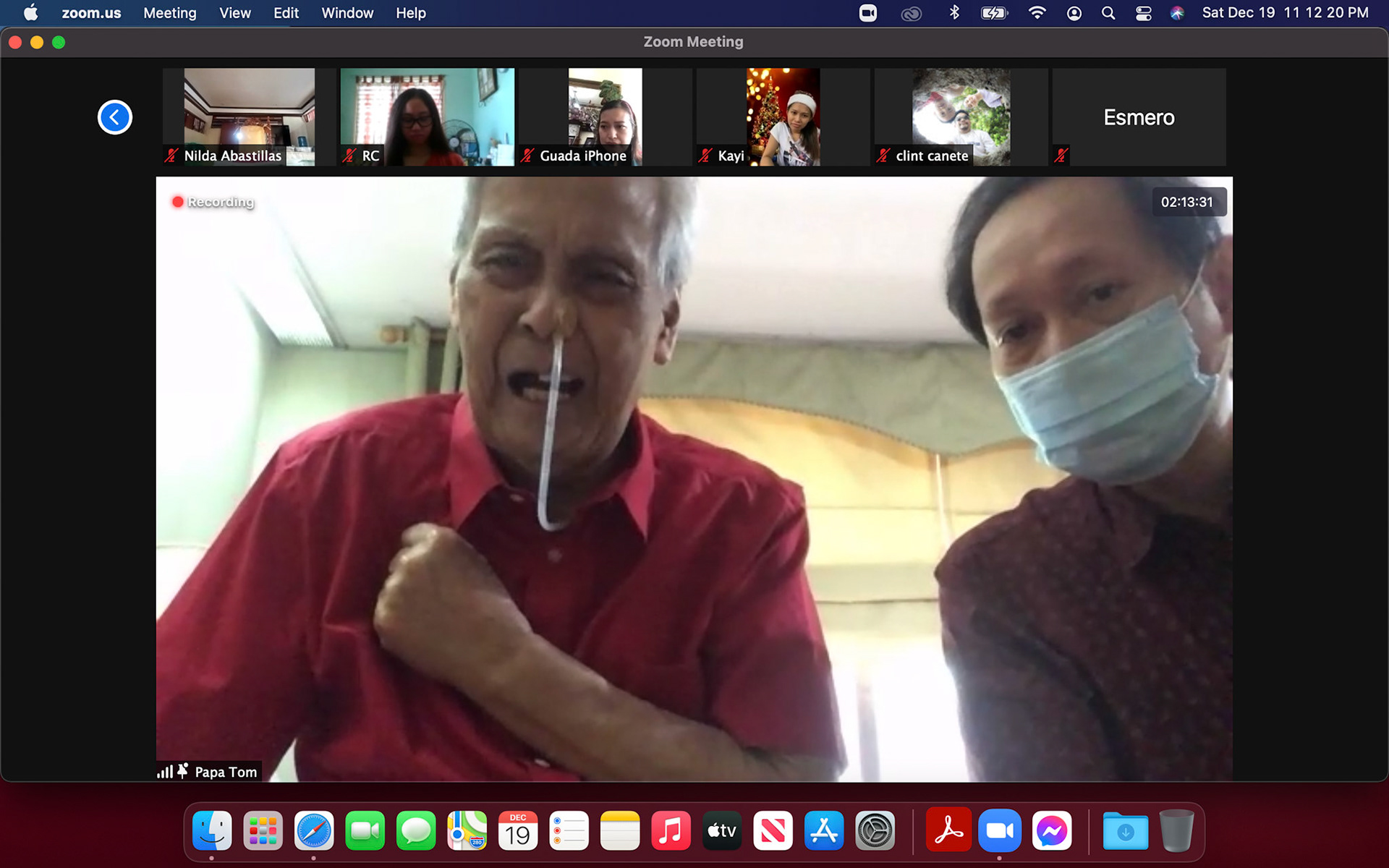Click the Creative Cloud menu bar icon
Screen dimensions: 1389x868
911,13
